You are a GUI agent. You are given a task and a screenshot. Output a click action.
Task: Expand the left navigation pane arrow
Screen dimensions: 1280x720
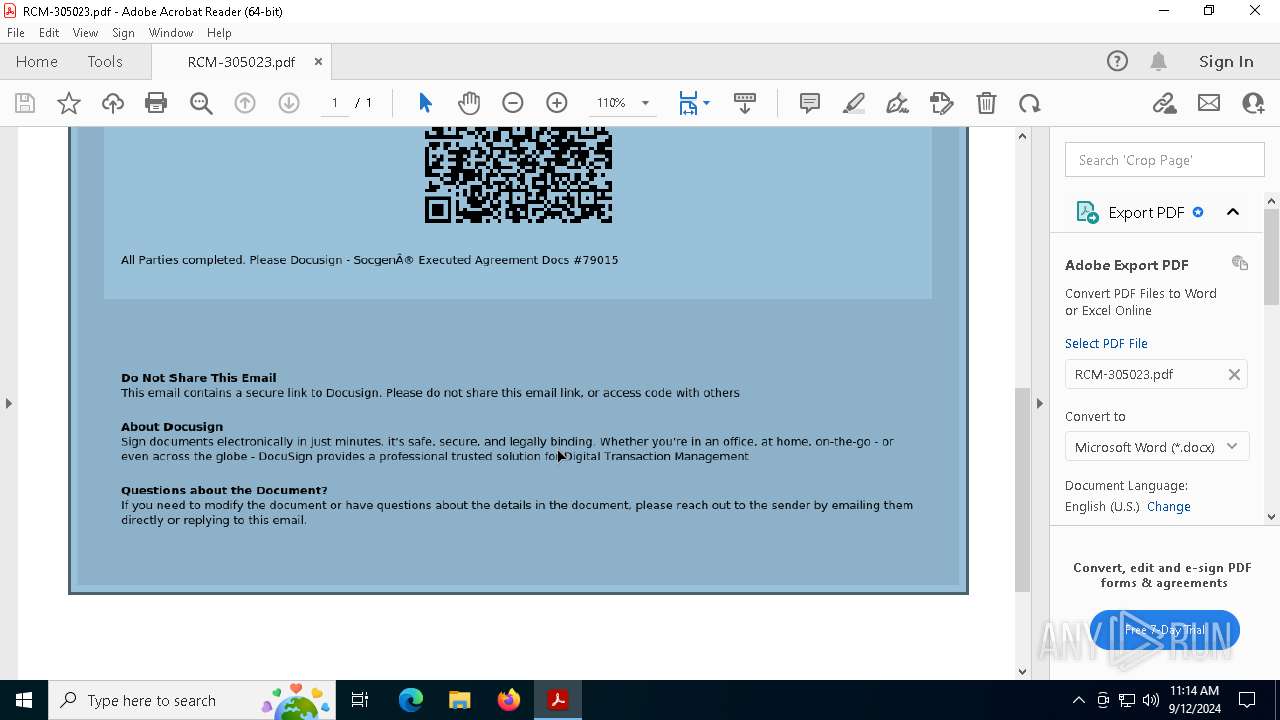9,403
